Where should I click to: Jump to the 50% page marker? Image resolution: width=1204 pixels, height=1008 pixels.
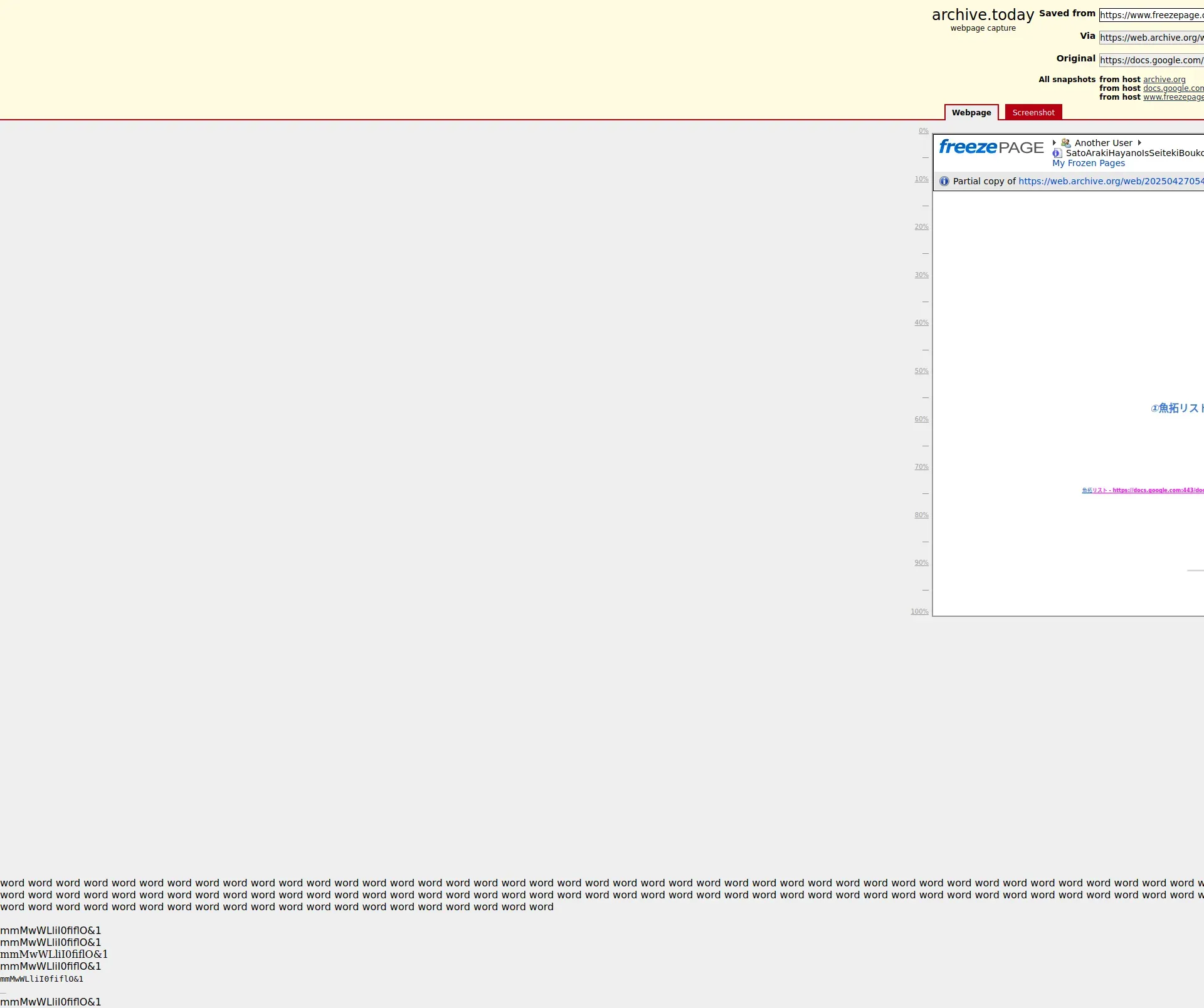click(921, 371)
